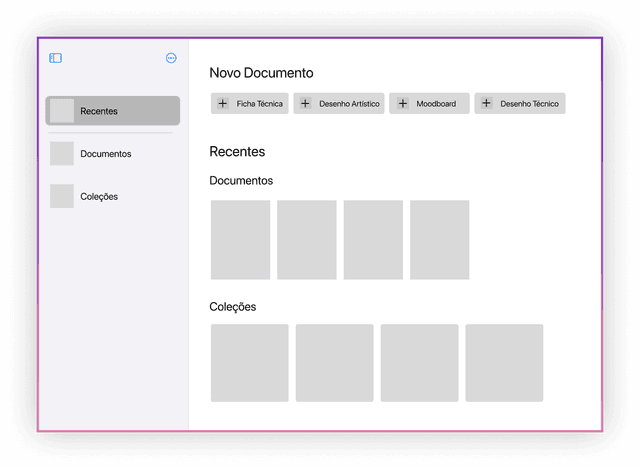Image resolution: width=640 pixels, height=469 pixels.
Task: Open the last collection under Coleções
Action: 504,362
